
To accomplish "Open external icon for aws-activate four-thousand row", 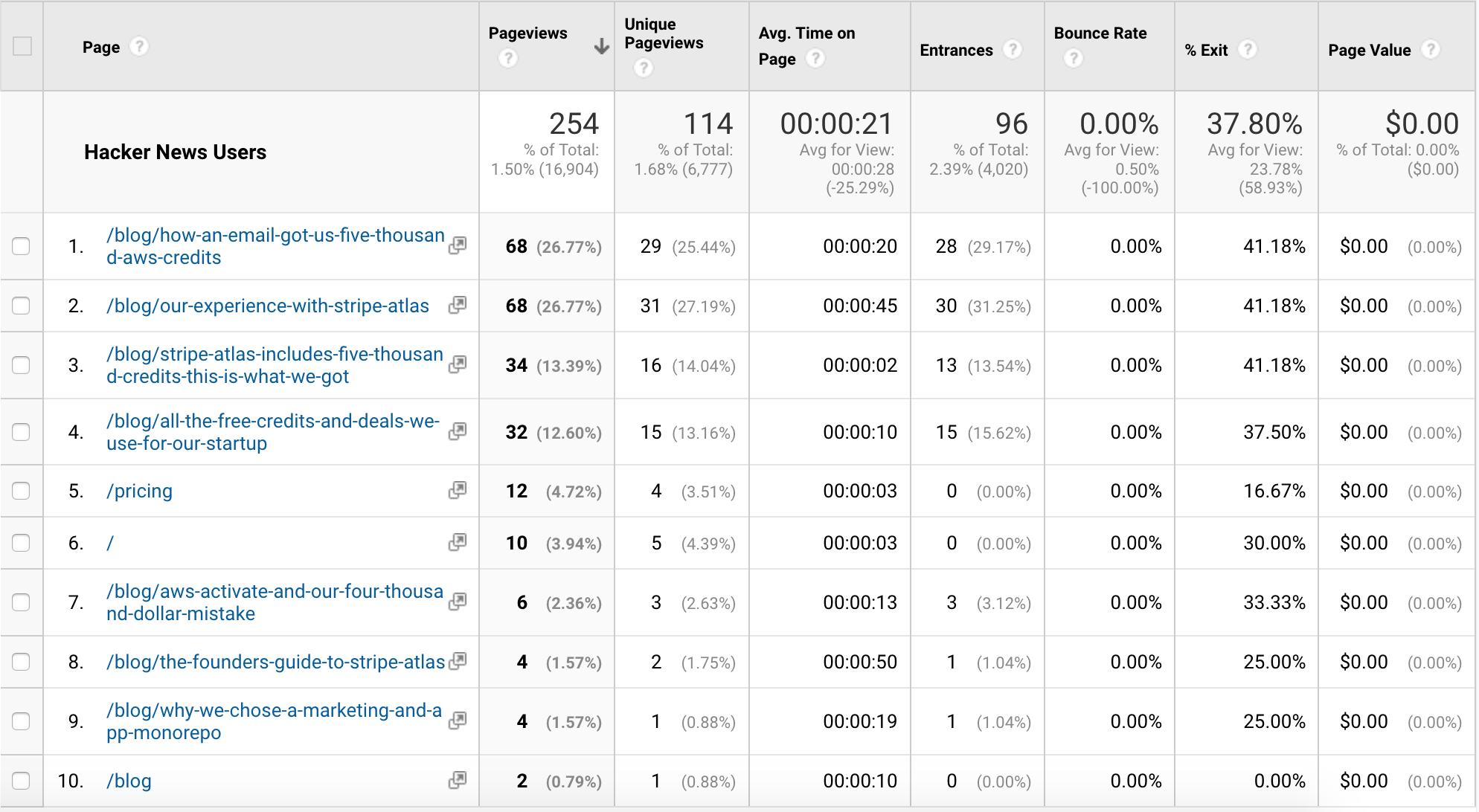I will coord(458,602).
